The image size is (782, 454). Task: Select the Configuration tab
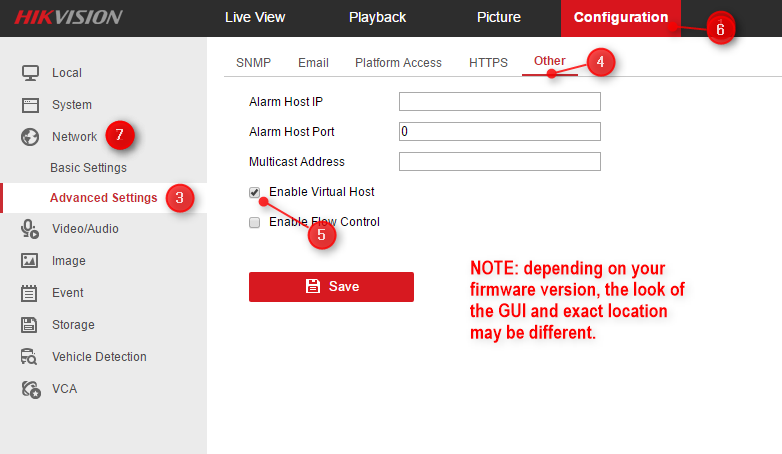click(x=621, y=18)
